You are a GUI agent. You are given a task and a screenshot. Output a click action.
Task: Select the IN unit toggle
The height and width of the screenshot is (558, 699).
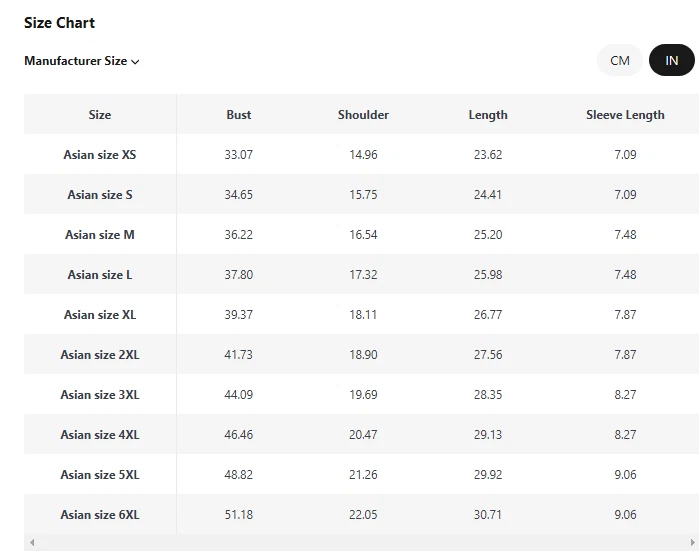pyautogui.click(x=671, y=61)
